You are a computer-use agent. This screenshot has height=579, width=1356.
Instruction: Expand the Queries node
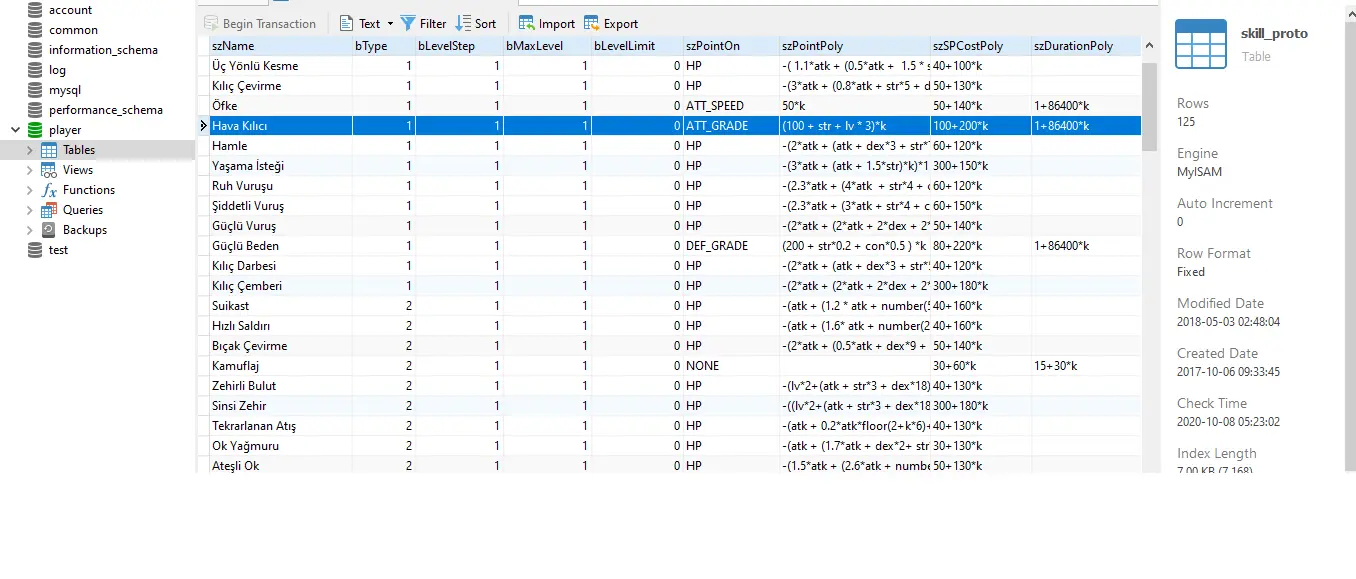point(30,210)
